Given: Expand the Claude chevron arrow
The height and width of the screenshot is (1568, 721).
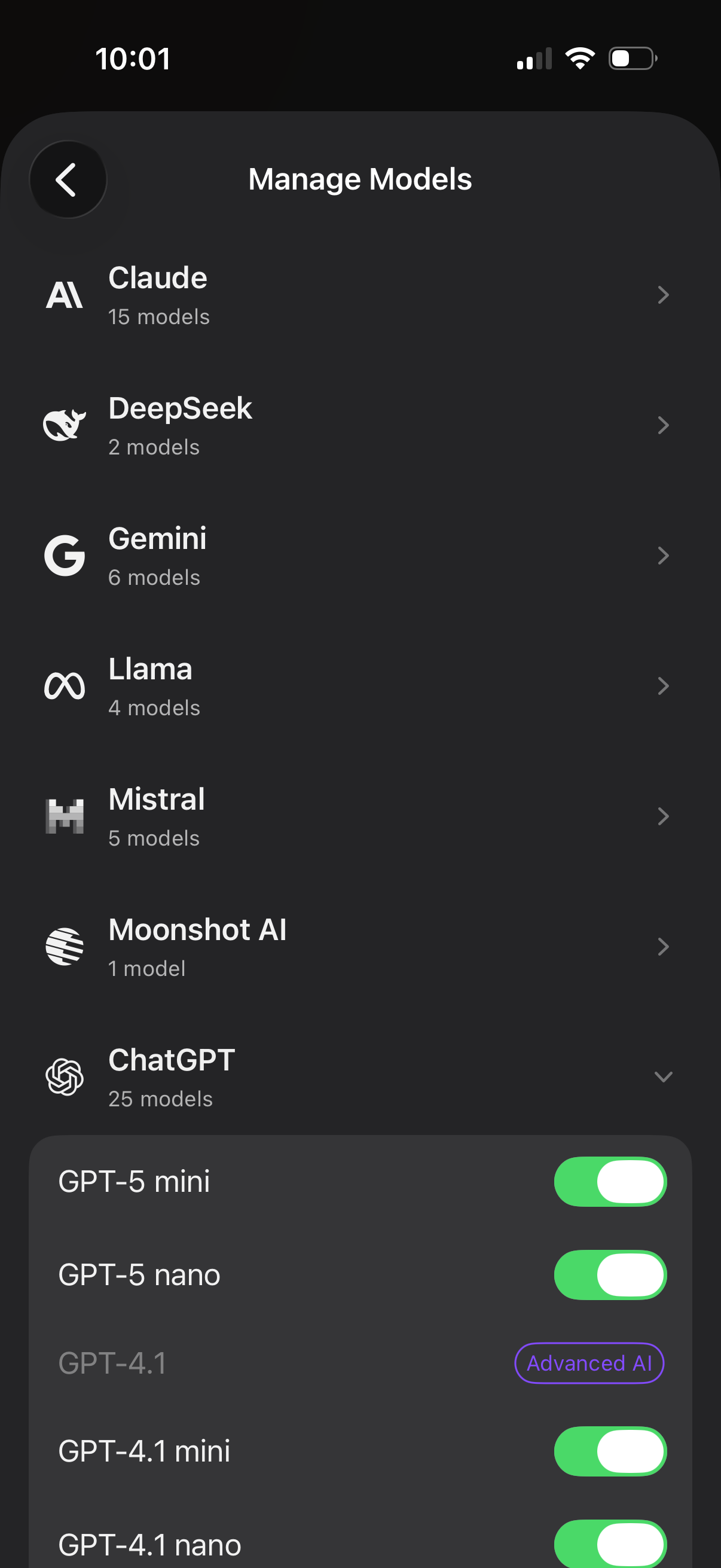Looking at the screenshot, I should (662, 295).
